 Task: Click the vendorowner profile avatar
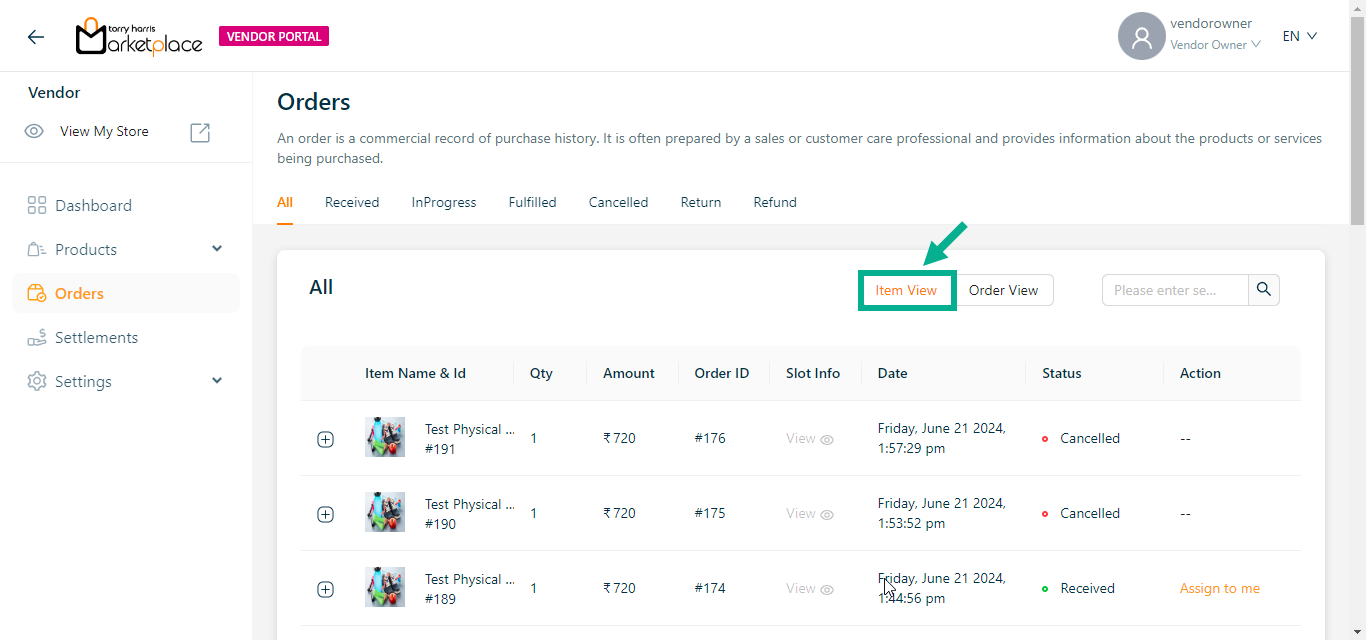point(1141,37)
